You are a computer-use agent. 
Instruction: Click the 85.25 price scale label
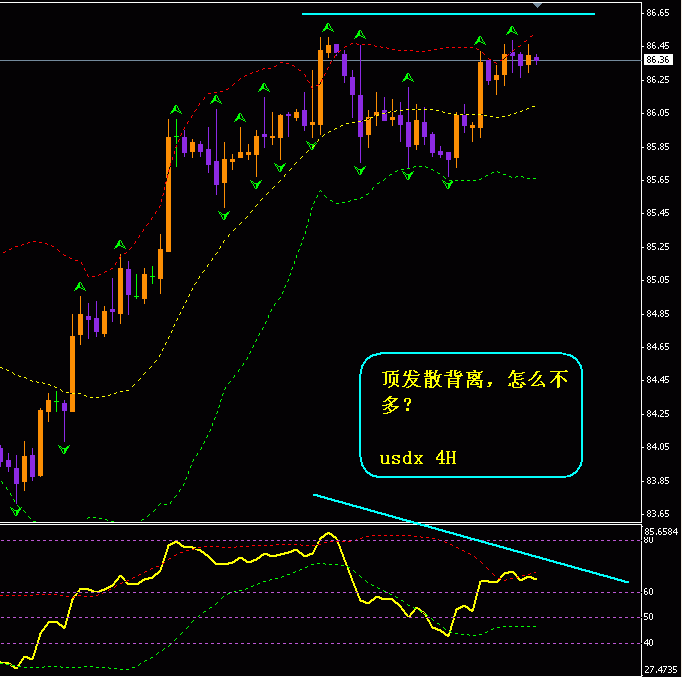coord(658,247)
